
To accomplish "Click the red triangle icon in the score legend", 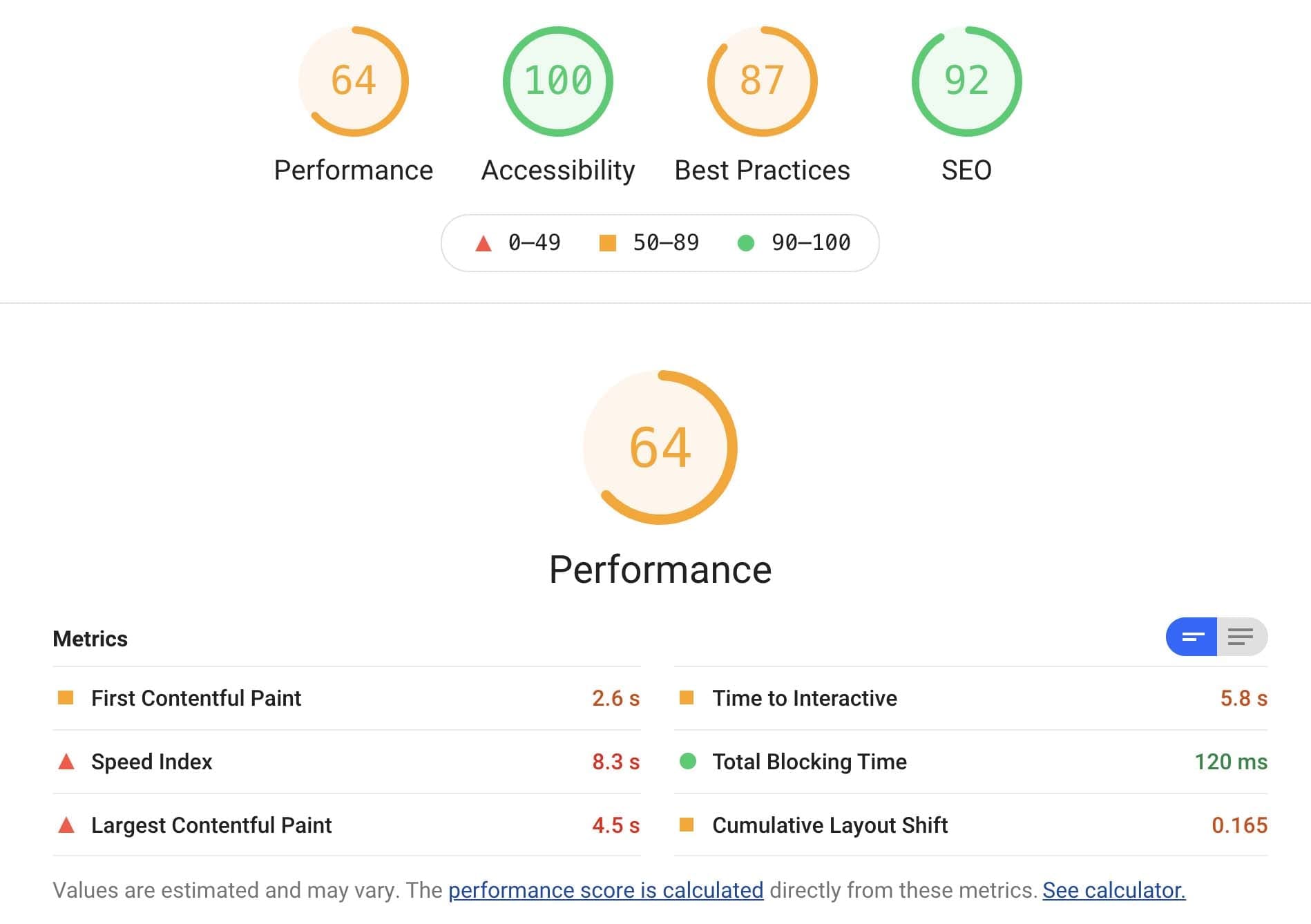I will point(482,243).
